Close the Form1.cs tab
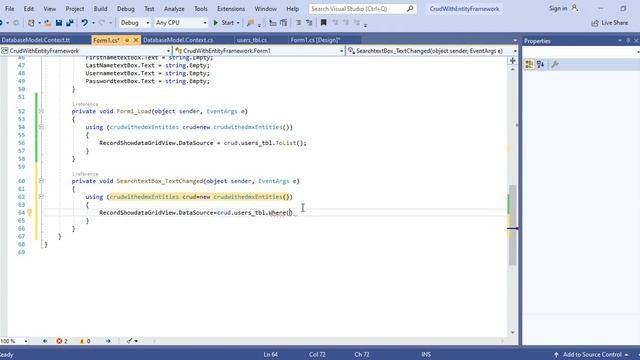The width and height of the screenshot is (640, 360). point(136,40)
